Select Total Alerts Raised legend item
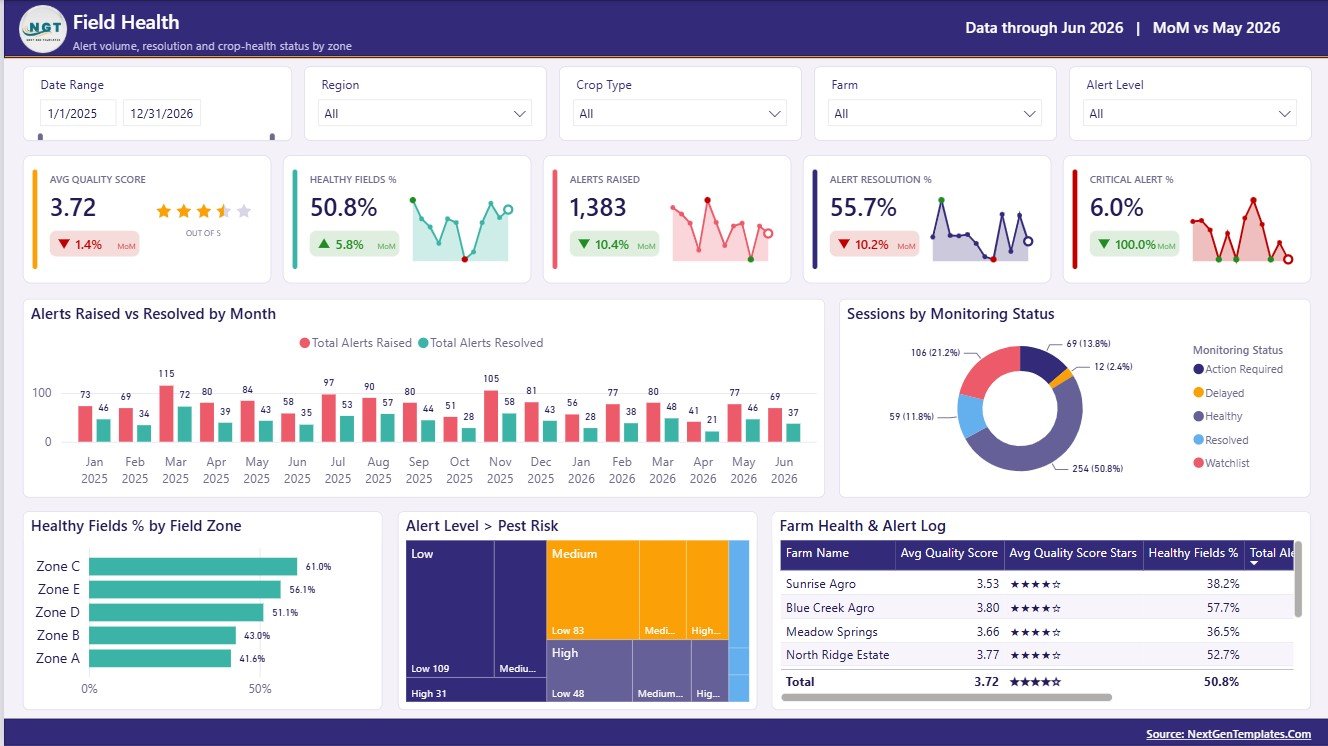 [355, 343]
